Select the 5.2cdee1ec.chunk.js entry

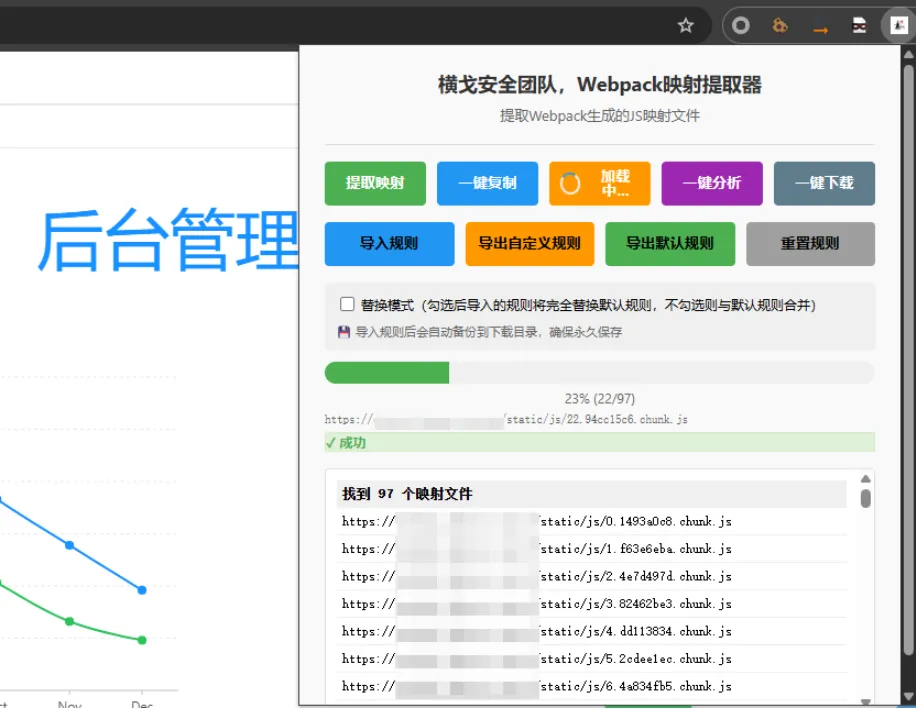pos(592,659)
